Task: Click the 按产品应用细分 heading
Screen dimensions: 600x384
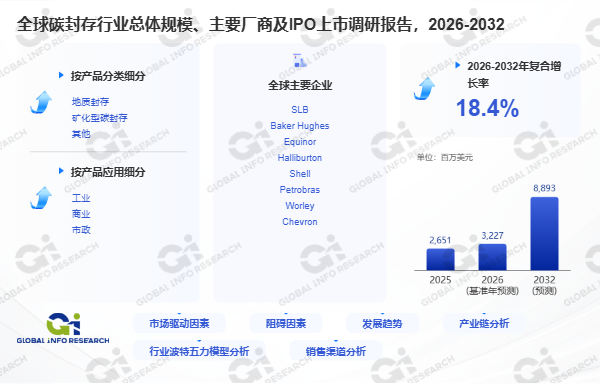Action: click(108, 172)
